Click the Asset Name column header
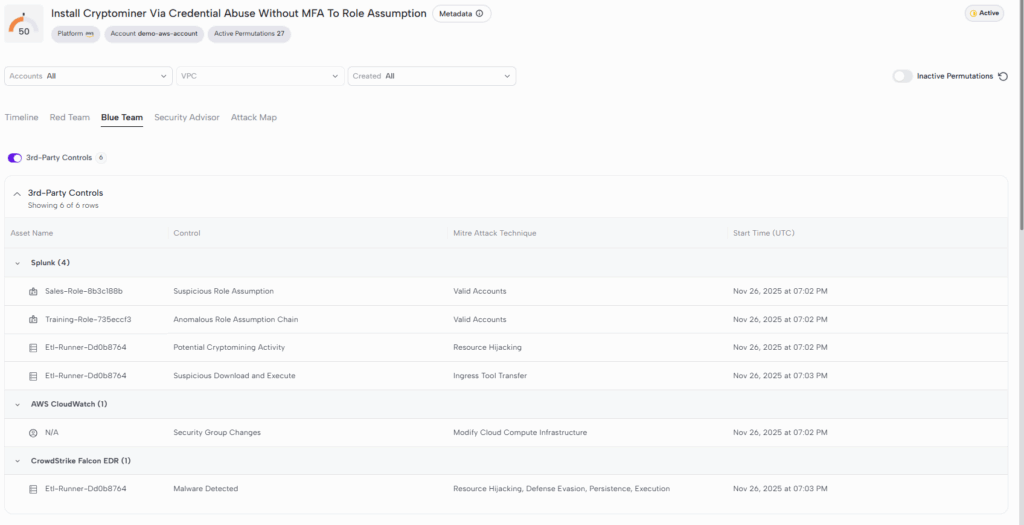Screen dimensions: 1024x525 32,233
